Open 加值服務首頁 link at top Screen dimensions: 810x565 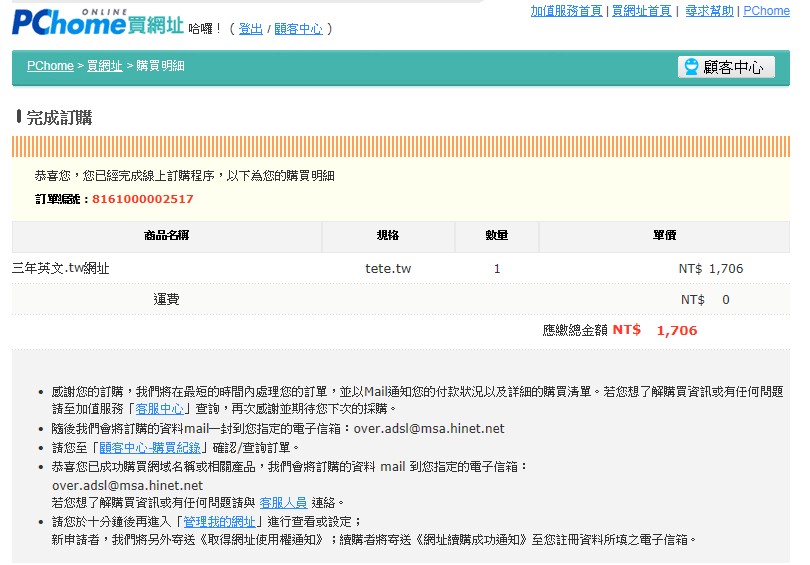pos(566,11)
